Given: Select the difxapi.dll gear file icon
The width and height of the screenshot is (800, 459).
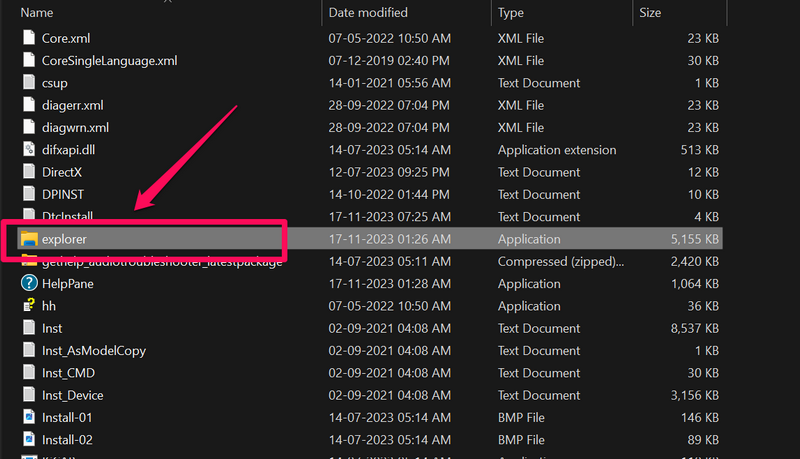Looking at the screenshot, I should coord(29,149).
